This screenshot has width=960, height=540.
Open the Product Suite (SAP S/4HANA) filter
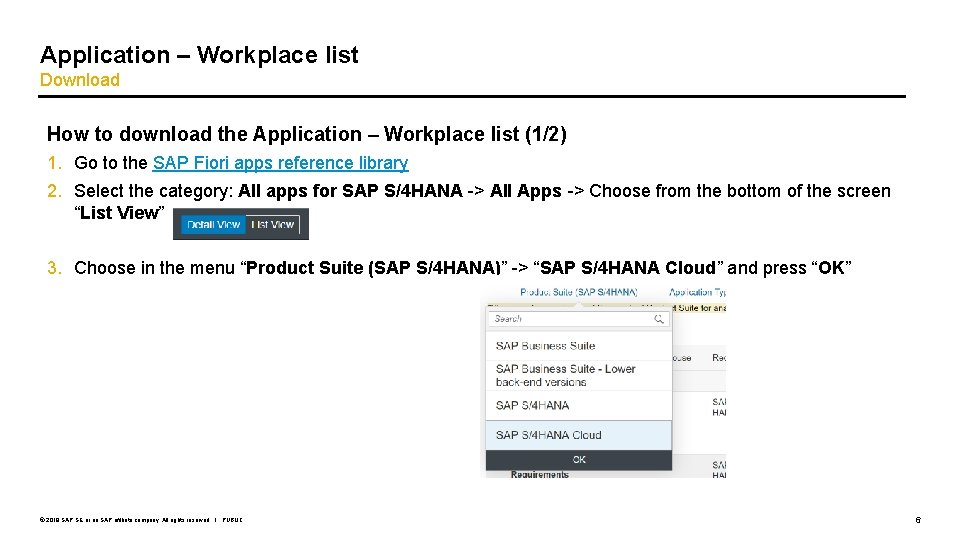coord(579,292)
